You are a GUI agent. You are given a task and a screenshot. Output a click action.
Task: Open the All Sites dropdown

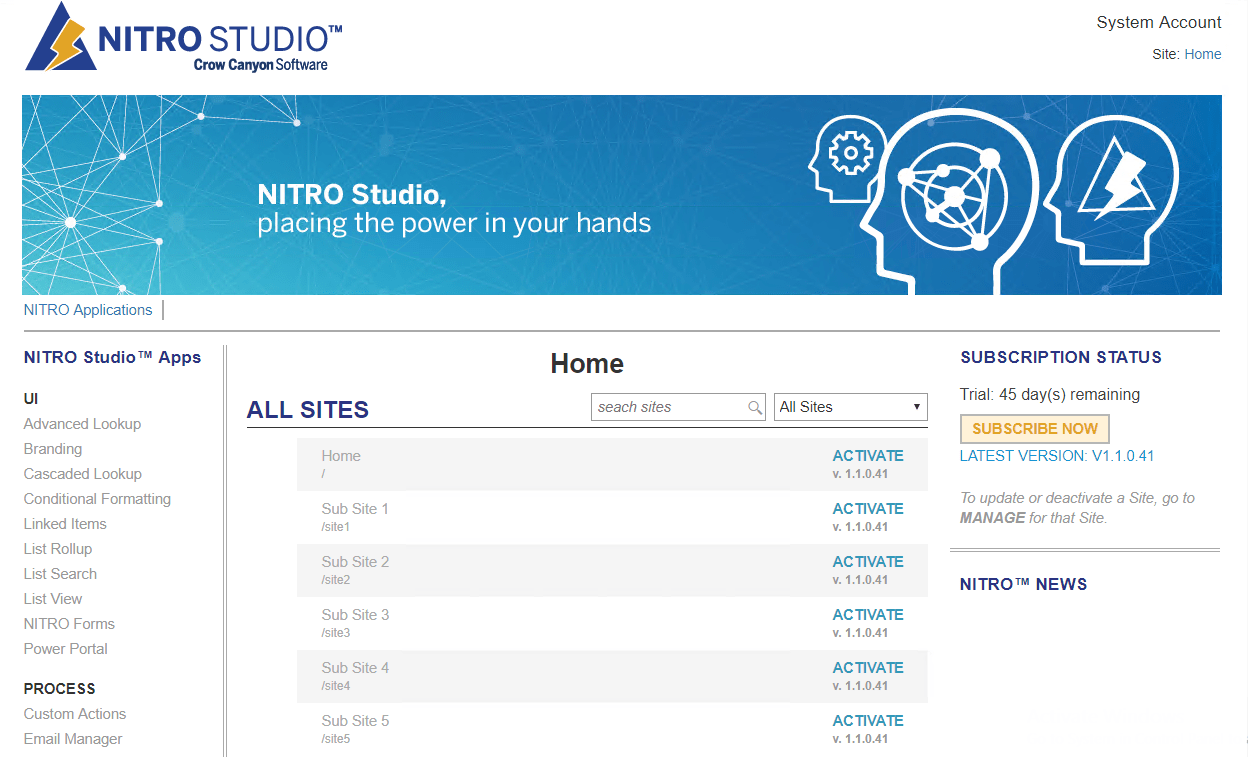click(x=851, y=407)
